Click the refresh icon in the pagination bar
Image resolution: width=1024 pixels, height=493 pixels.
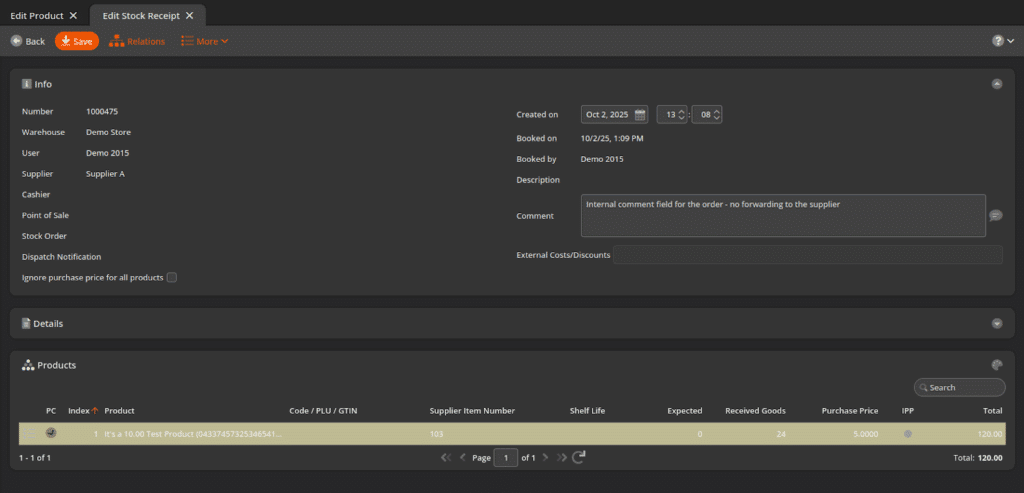pos(579,457)
